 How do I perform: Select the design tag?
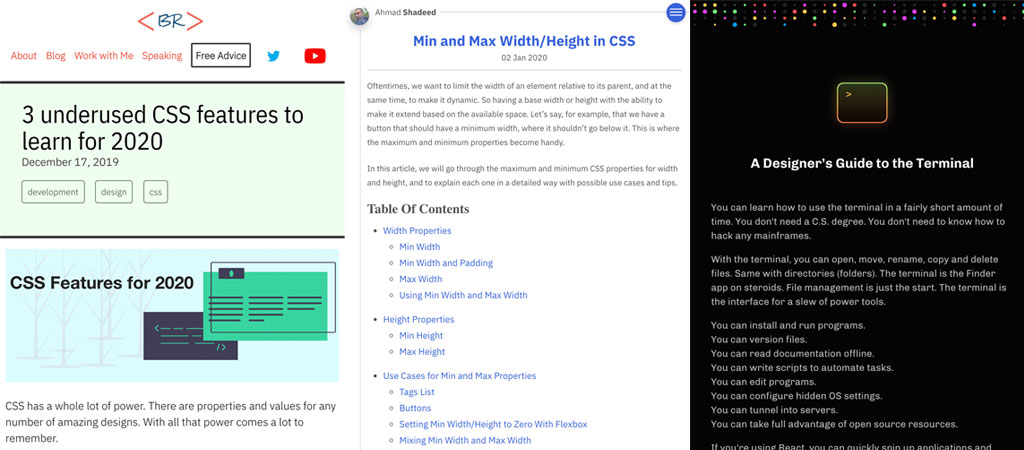pyautogui.click(x=113, y=192)
